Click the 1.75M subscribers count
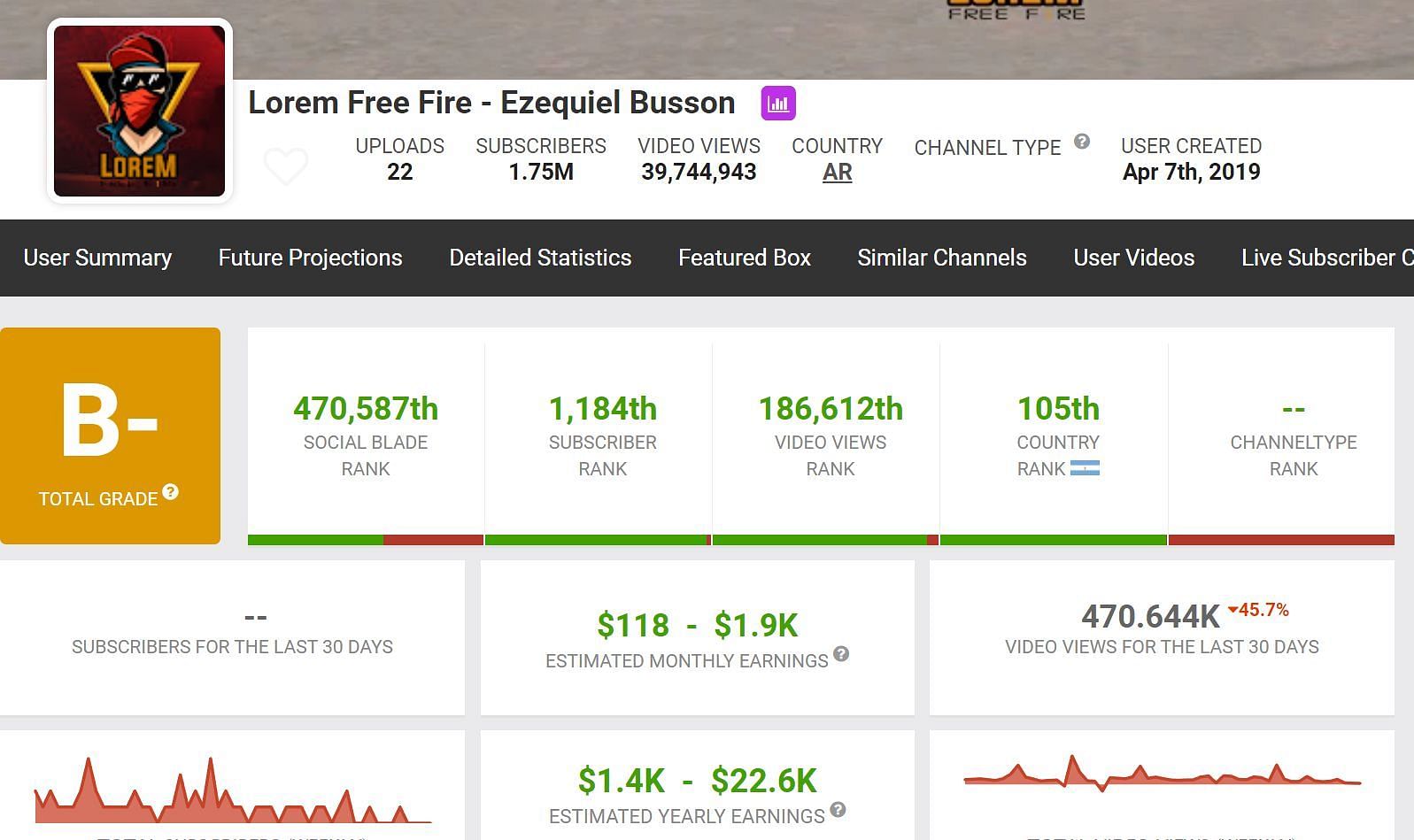Viewport: 1414px width, 840px height. [x=541, y=172]
